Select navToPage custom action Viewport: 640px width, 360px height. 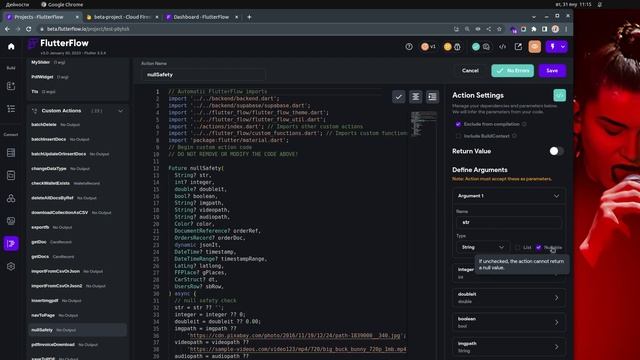[78, 315]
